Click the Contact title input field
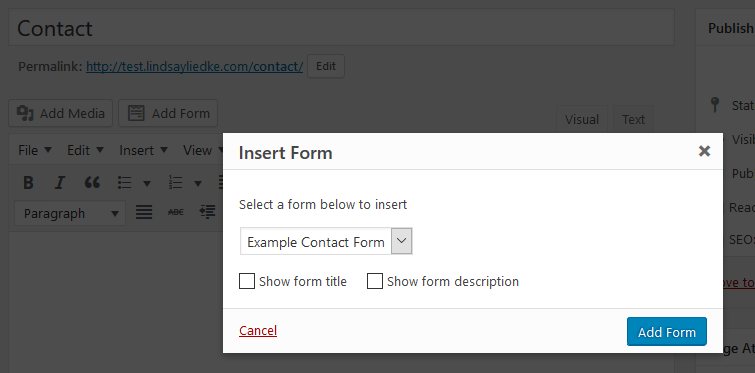This screenshot has width=755, height=373. [x=341, y=28]
